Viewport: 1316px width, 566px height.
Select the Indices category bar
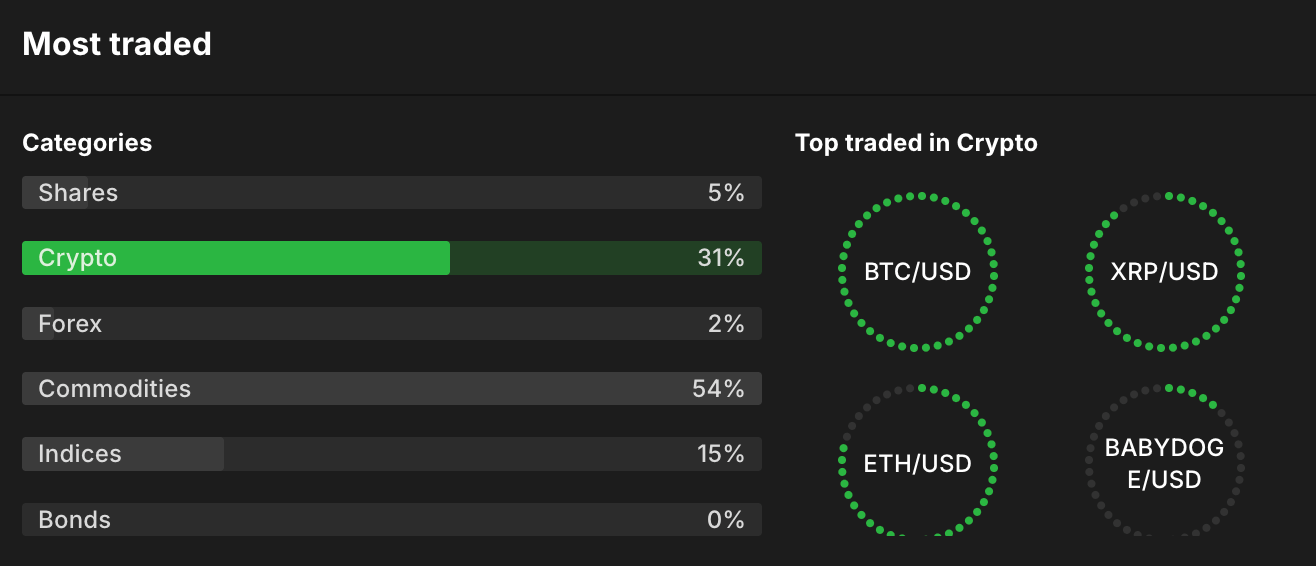click(391, 454)
